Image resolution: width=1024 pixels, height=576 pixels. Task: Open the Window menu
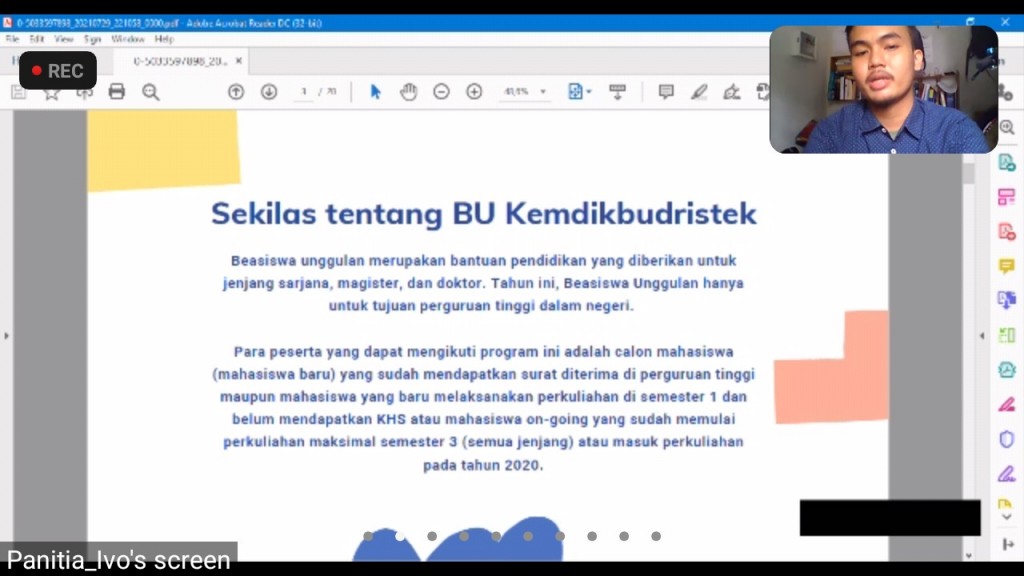[128, 39]
